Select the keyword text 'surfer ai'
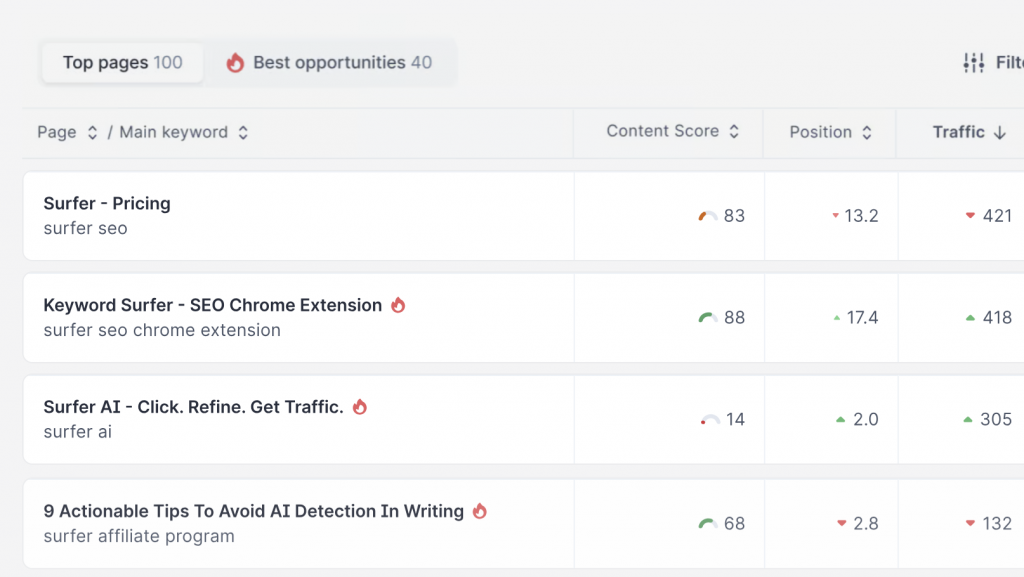1024x577 pixels. point(78,432)
